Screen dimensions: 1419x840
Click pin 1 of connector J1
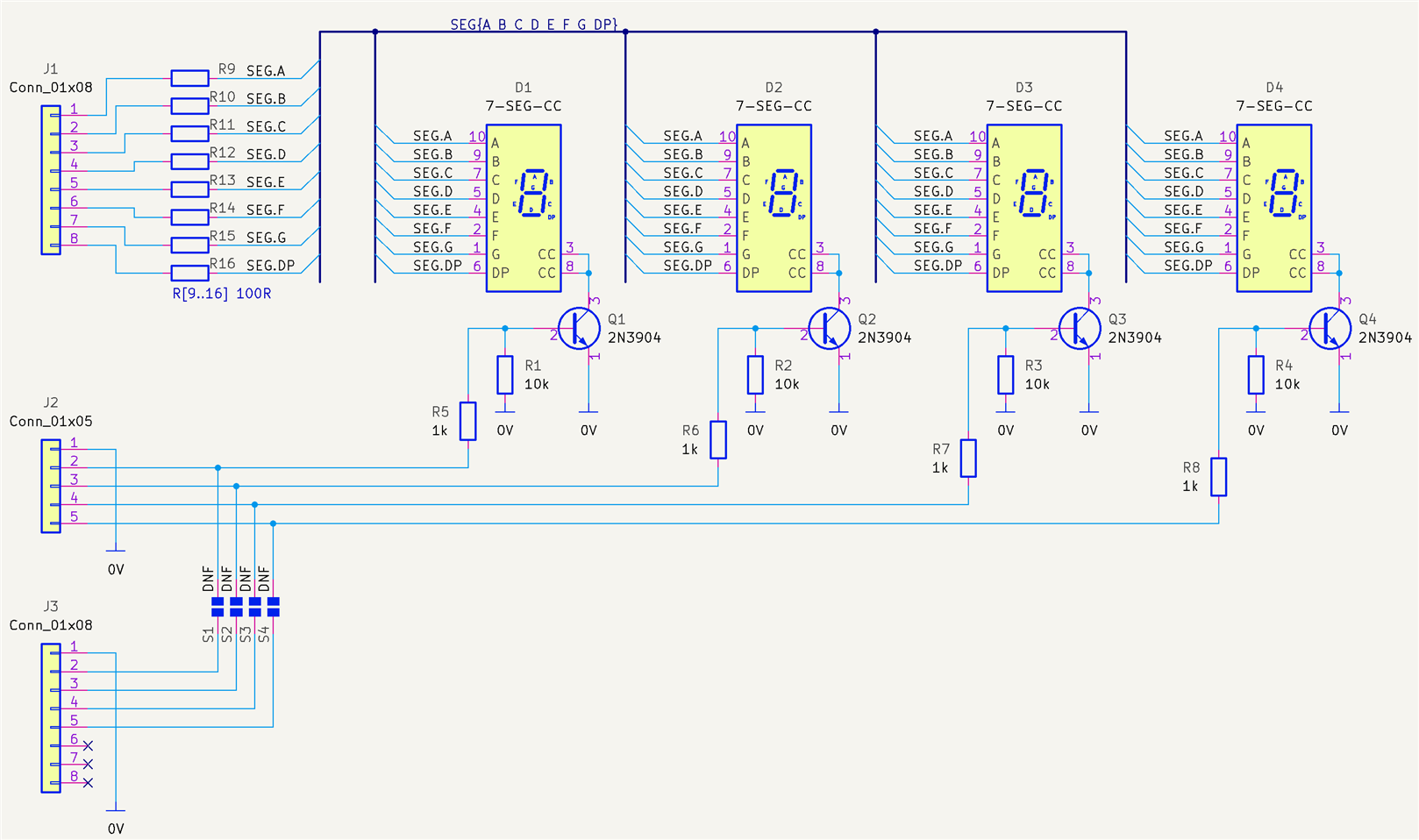(x=74, y=110)
